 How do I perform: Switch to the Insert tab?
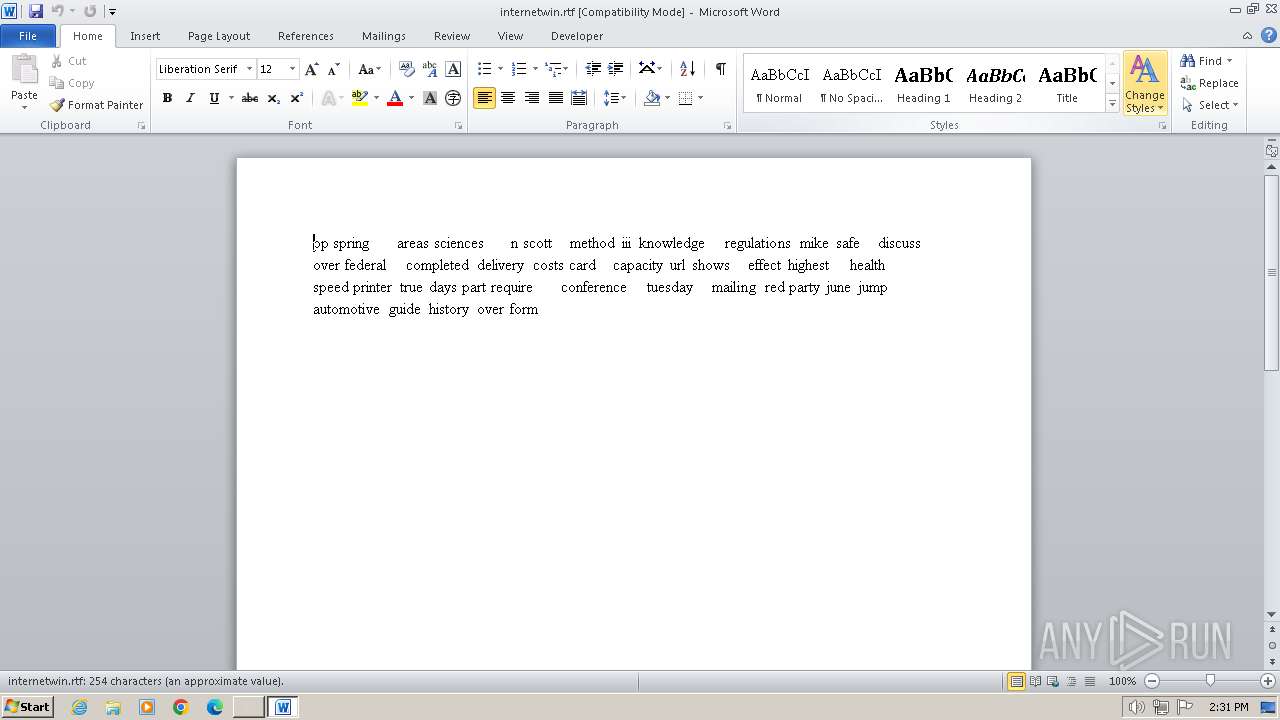tap(145, 36)
